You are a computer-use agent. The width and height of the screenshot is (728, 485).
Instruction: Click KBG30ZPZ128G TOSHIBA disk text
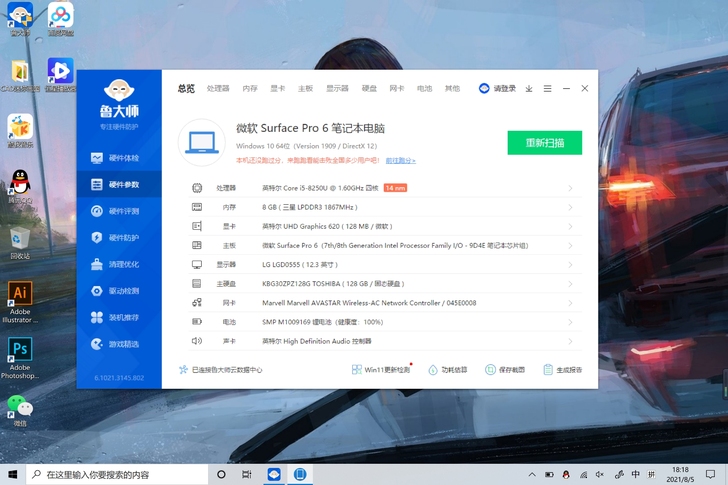pyautogui.click(x=333, y=284)
